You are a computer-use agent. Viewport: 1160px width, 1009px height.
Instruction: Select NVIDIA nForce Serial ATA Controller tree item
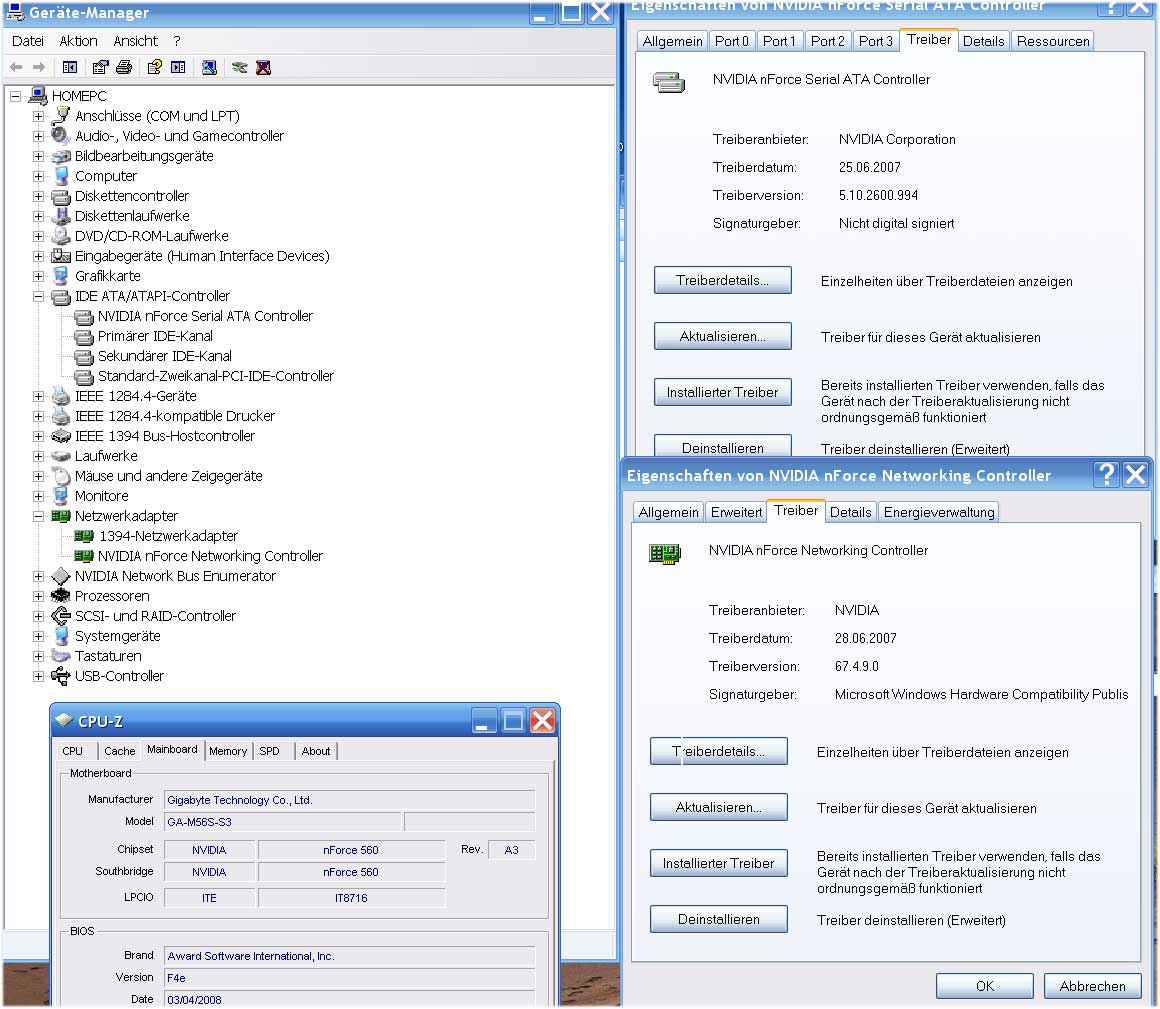click(205, 316)
